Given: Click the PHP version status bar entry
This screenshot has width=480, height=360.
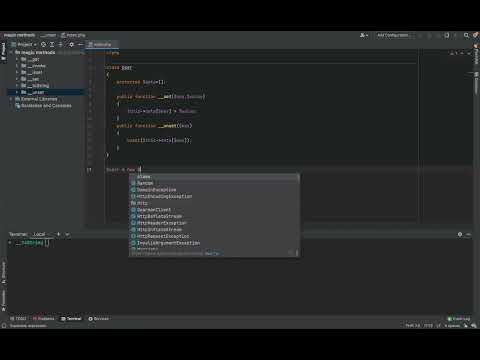Looking at the screenshot, I should click(413, 326).
